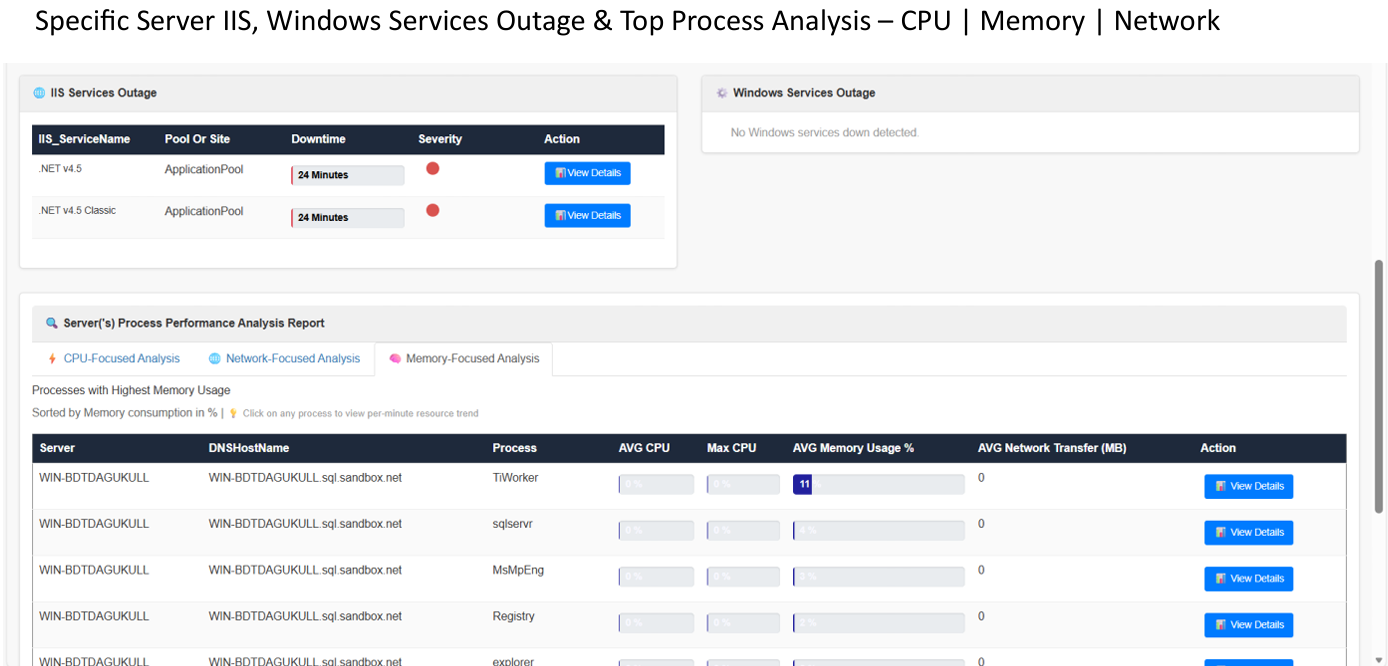1388x666 pixels.
Task: Click the chart icon inside TiWorker's View Details button
Action: [x=1221, y=486]
